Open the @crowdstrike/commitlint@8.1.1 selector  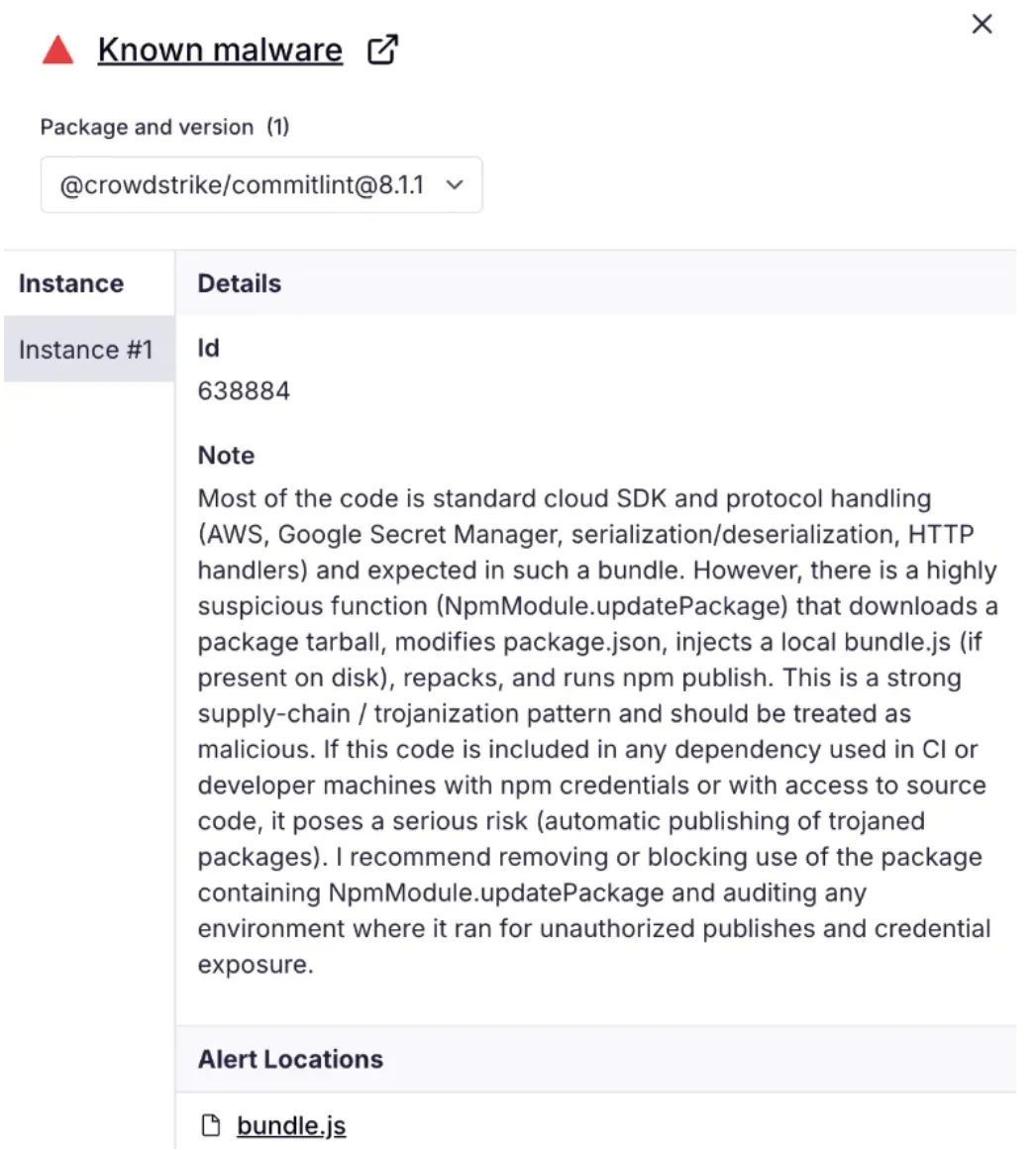[261, 185]
